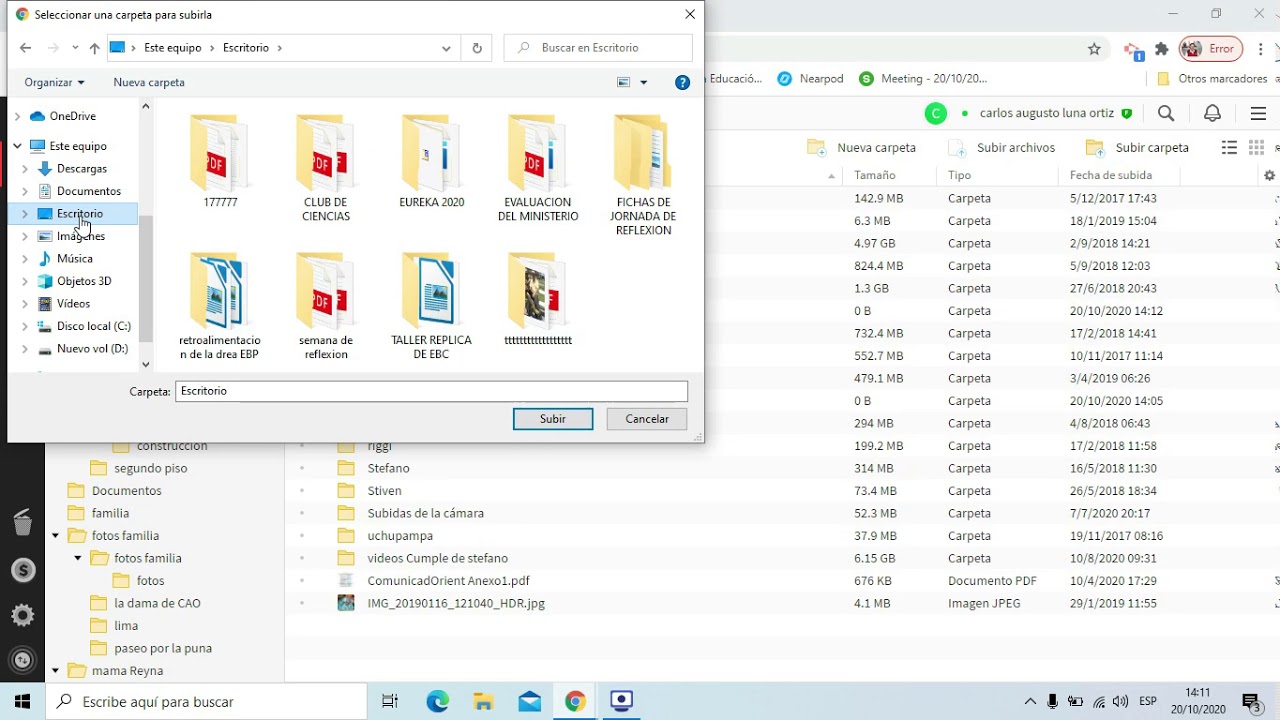Click Subir button in dialog
Image resolution: width=1280 pixels, height=720 pixels.
tap(553, 419)
